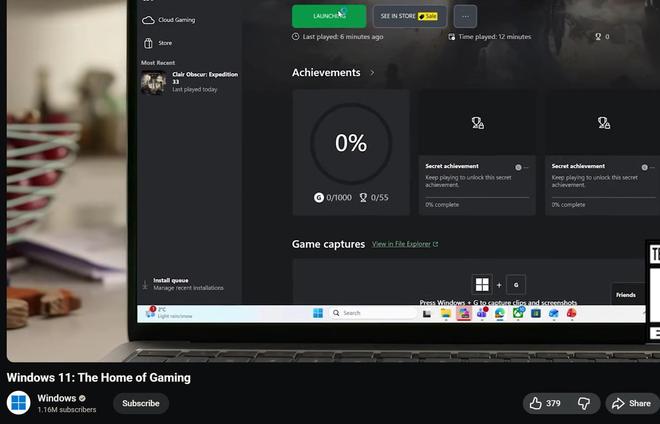The height and width of the screenshot is (424, 660).
Task: Click the video title Windows 11: The Home of Gaming
Action: point(99,377)
